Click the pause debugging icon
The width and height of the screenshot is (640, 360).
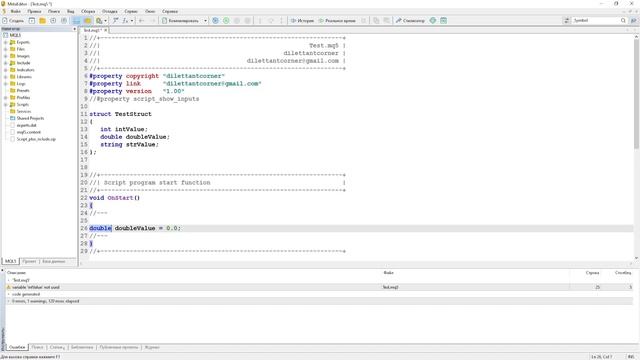pyautogui.click(x=237, y=20)
